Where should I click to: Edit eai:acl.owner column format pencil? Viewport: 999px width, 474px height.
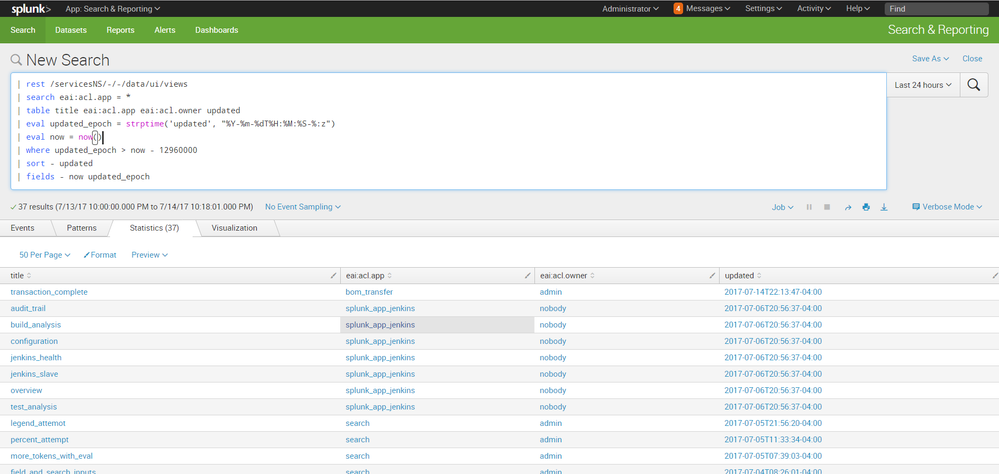[x=712, y=276]
